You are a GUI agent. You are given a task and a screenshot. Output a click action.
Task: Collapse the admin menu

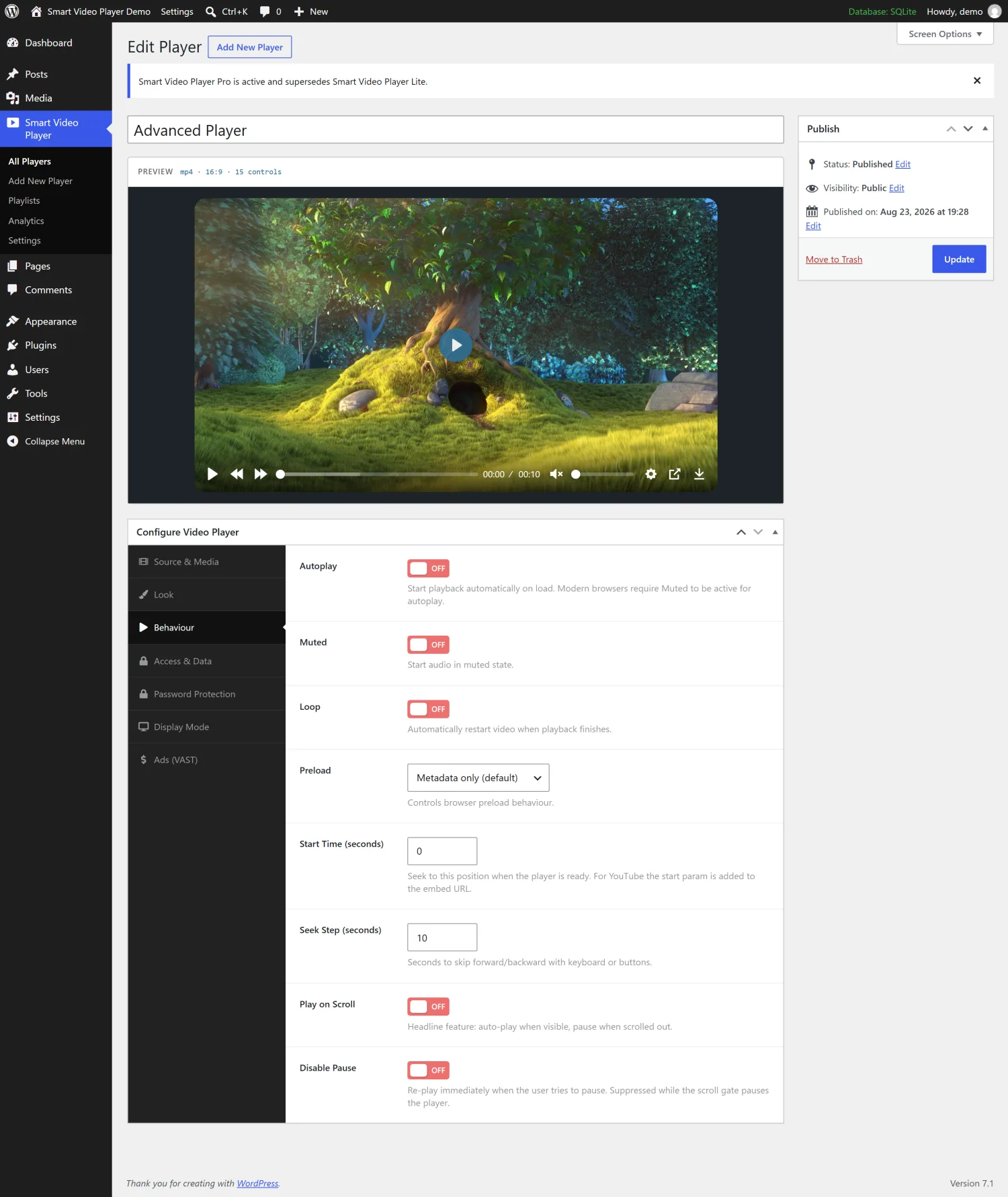click(x=54, y=442)
